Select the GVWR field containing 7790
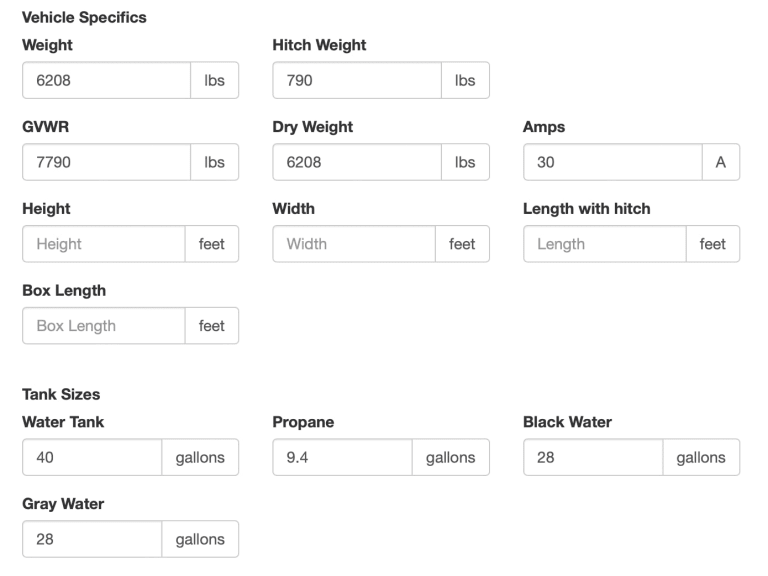Image resolution: width=768 pixels, height=576 pixels. click(x=106, y=162)
